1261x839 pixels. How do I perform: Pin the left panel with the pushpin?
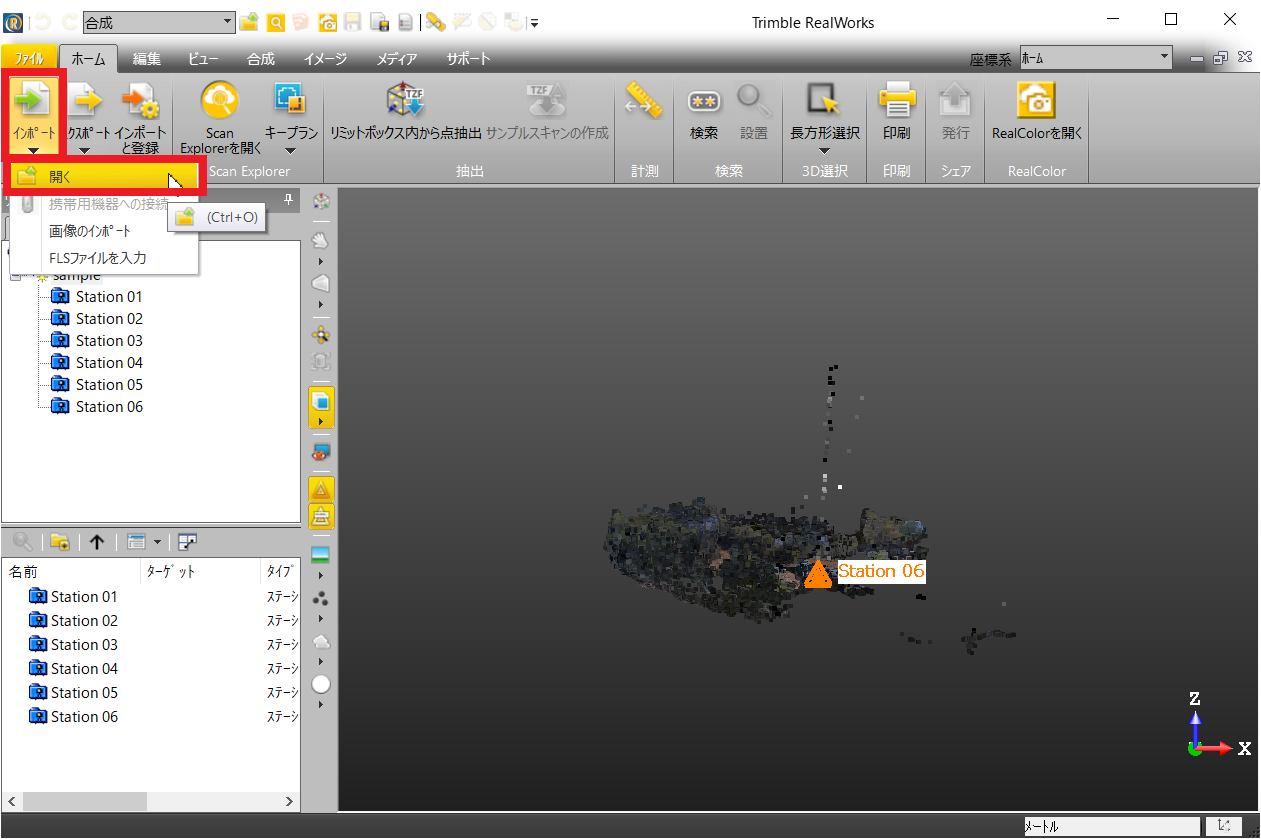pyautogui.click(x=288, y=200)
